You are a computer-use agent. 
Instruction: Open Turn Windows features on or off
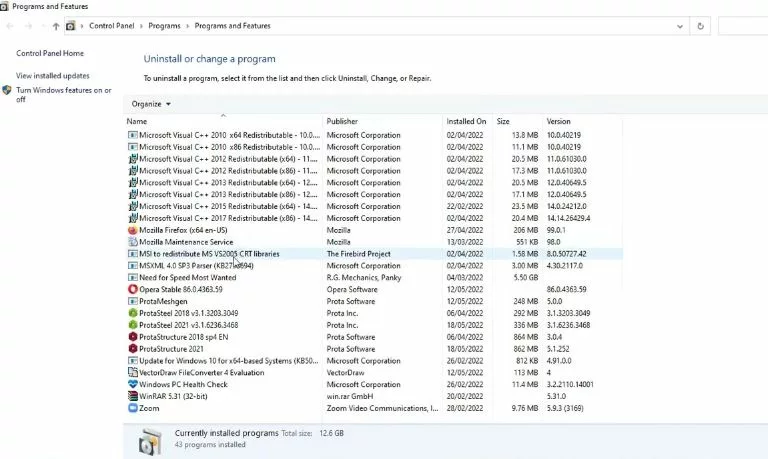tap(64, 95)
